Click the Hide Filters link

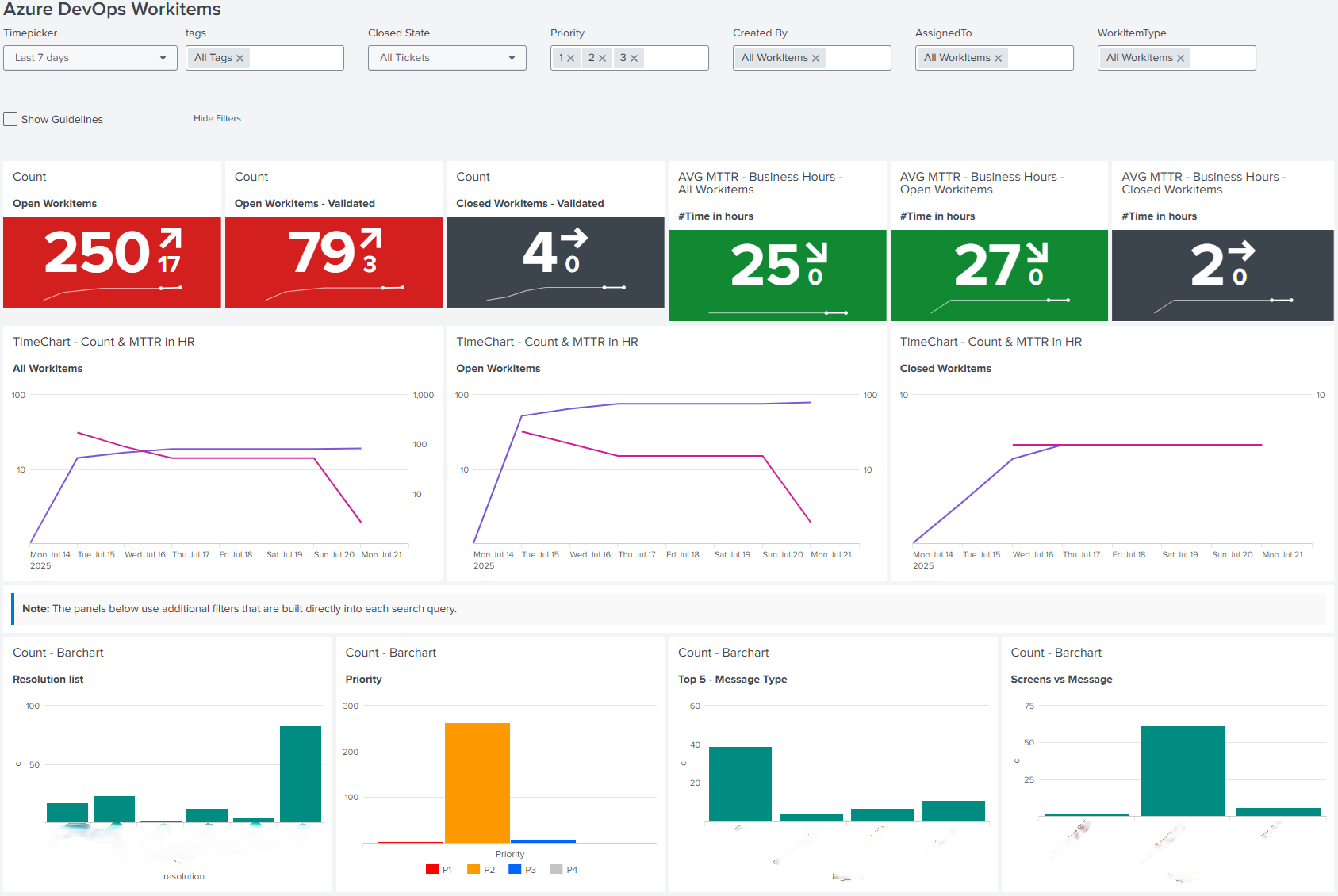[217, 117]
